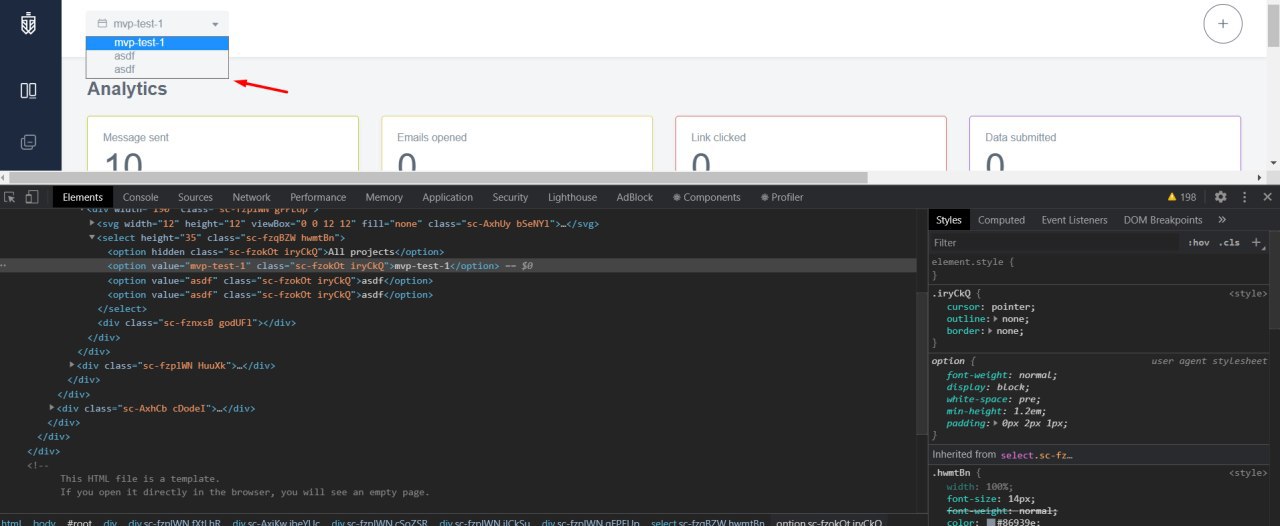Open the color swatch for #86939e
This screenshot has height=526, width=1280.
pos(993,522)
